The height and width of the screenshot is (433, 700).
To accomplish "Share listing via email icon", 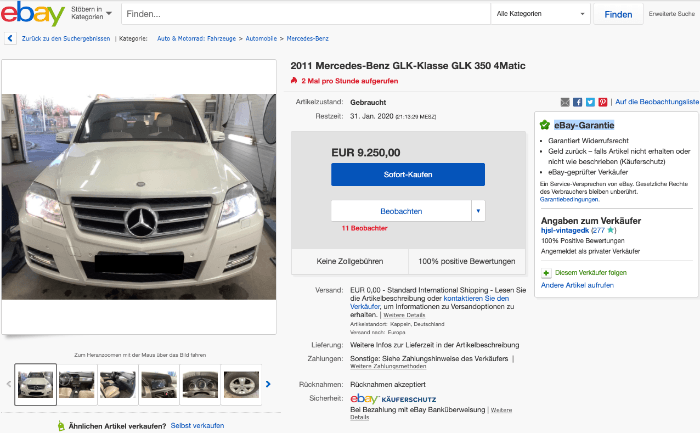I will click(x=565, y=102).
